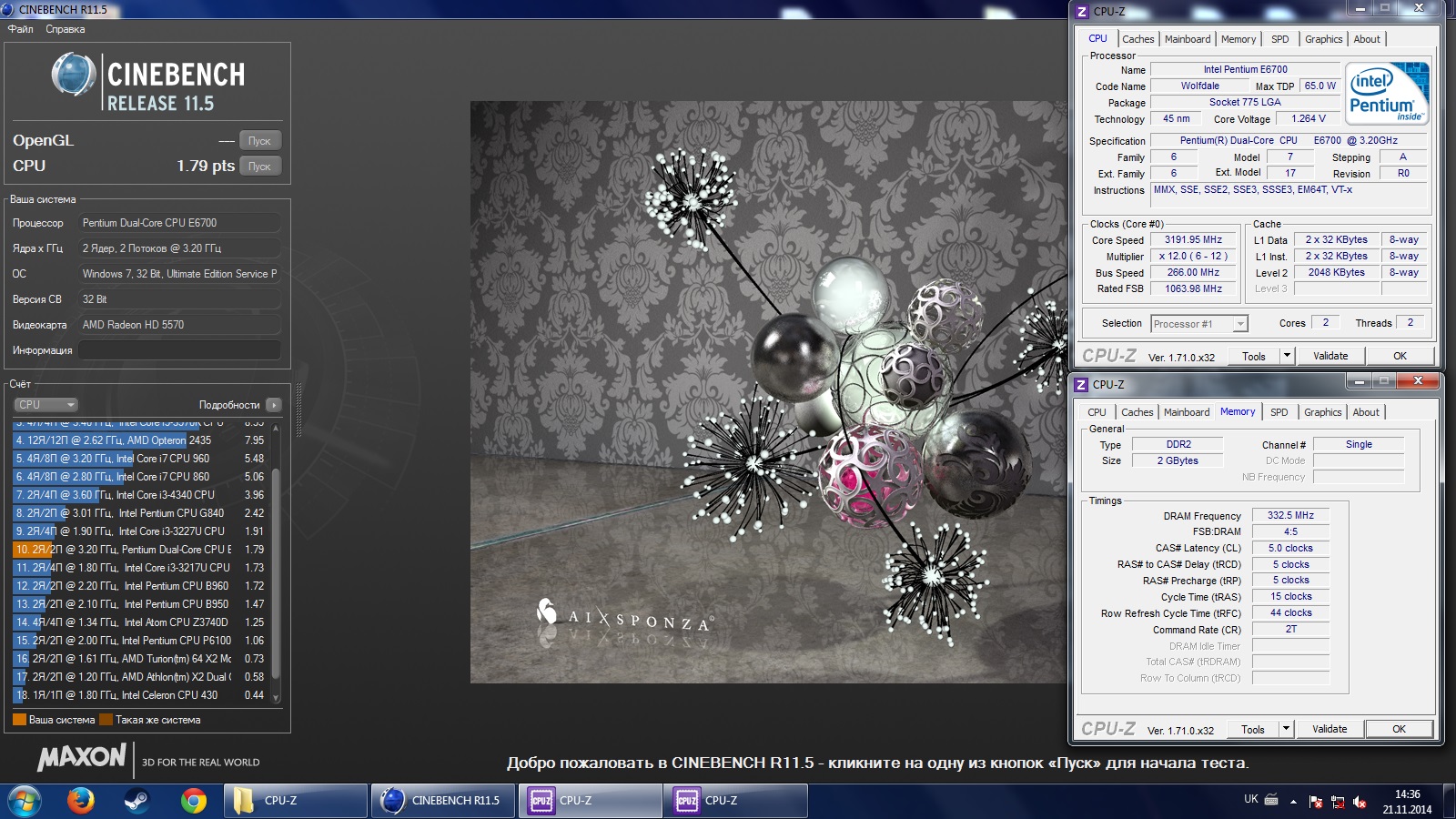1456x819 pixels.
Task: Click the AIXSPONZA render preview image
Action: [767, 391]
